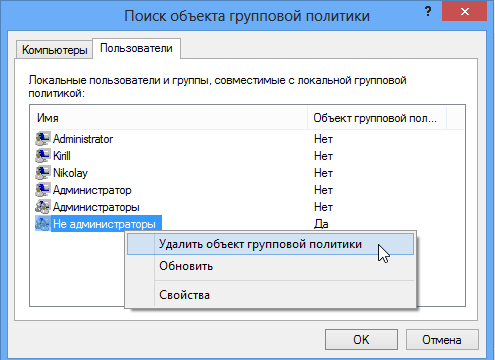Click the Нет value in Nikolay row
Screen dimensions: 495x360
tap(323, 173)
